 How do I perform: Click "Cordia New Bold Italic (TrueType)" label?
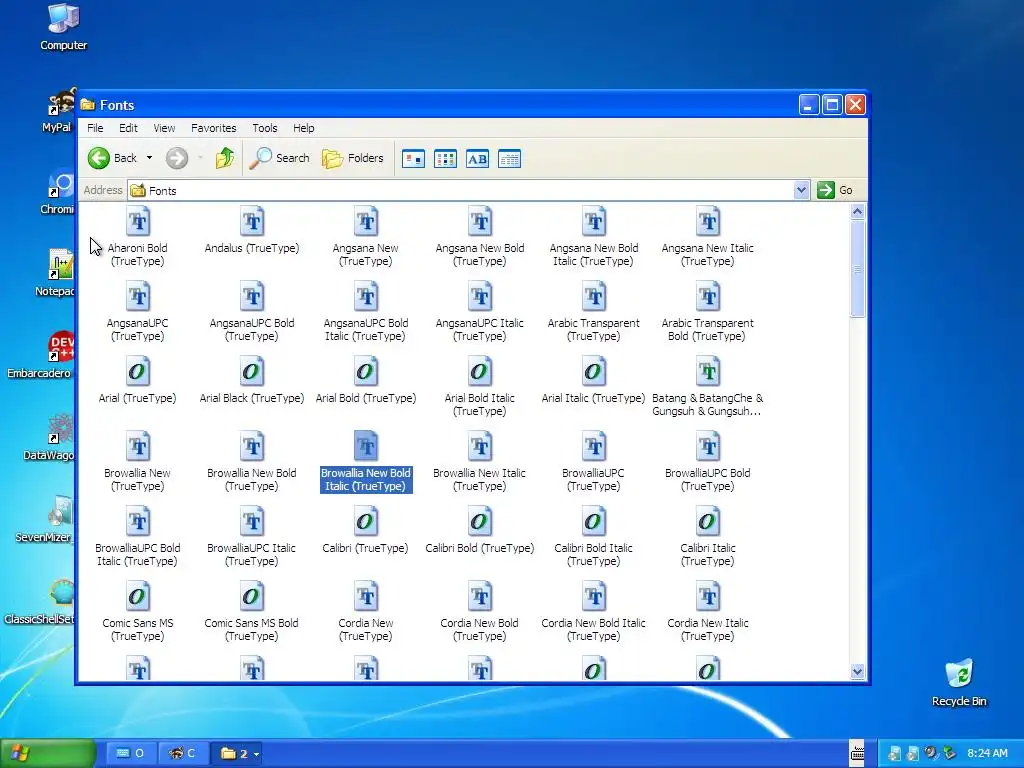coord(594,630)
